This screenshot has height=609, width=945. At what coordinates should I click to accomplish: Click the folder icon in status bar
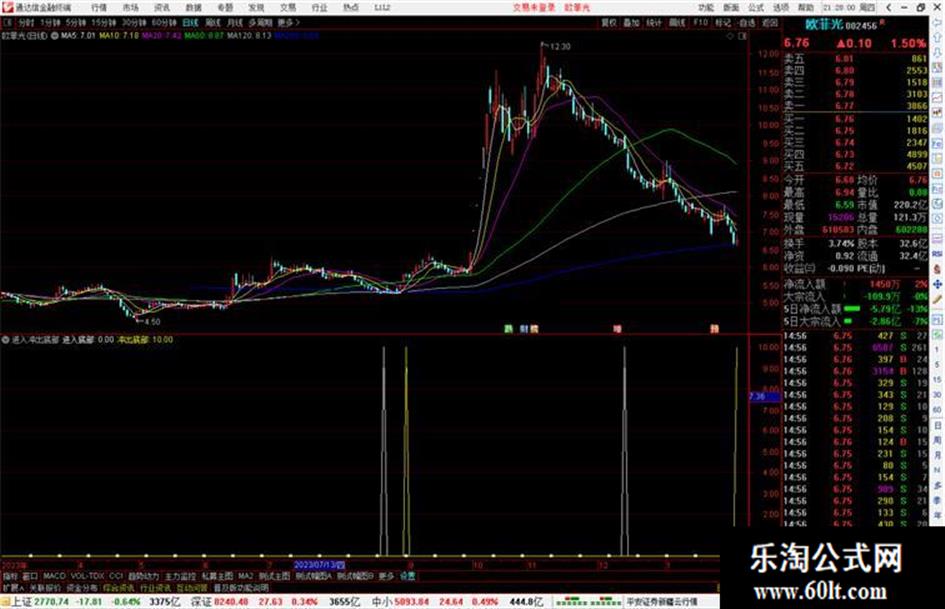point(5,602)
